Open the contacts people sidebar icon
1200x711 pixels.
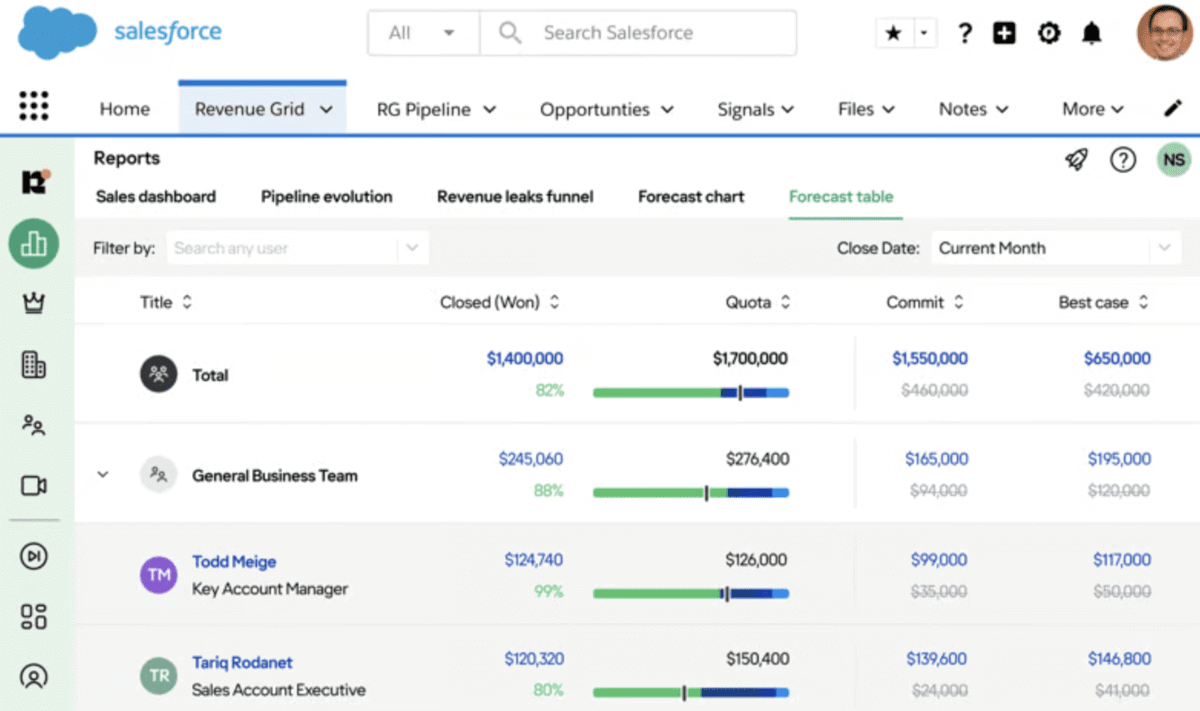coord(34,425)
